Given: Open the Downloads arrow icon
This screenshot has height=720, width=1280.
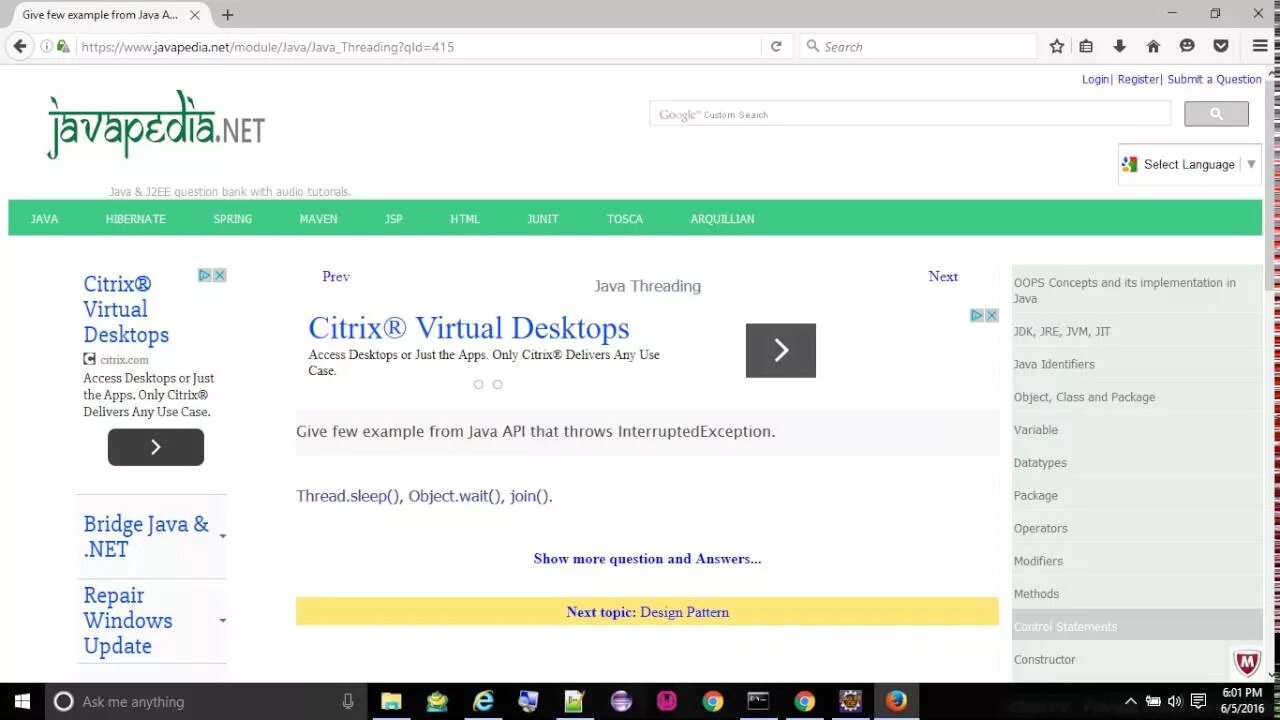Looking at the screenshot, I should click(1120, 46).
